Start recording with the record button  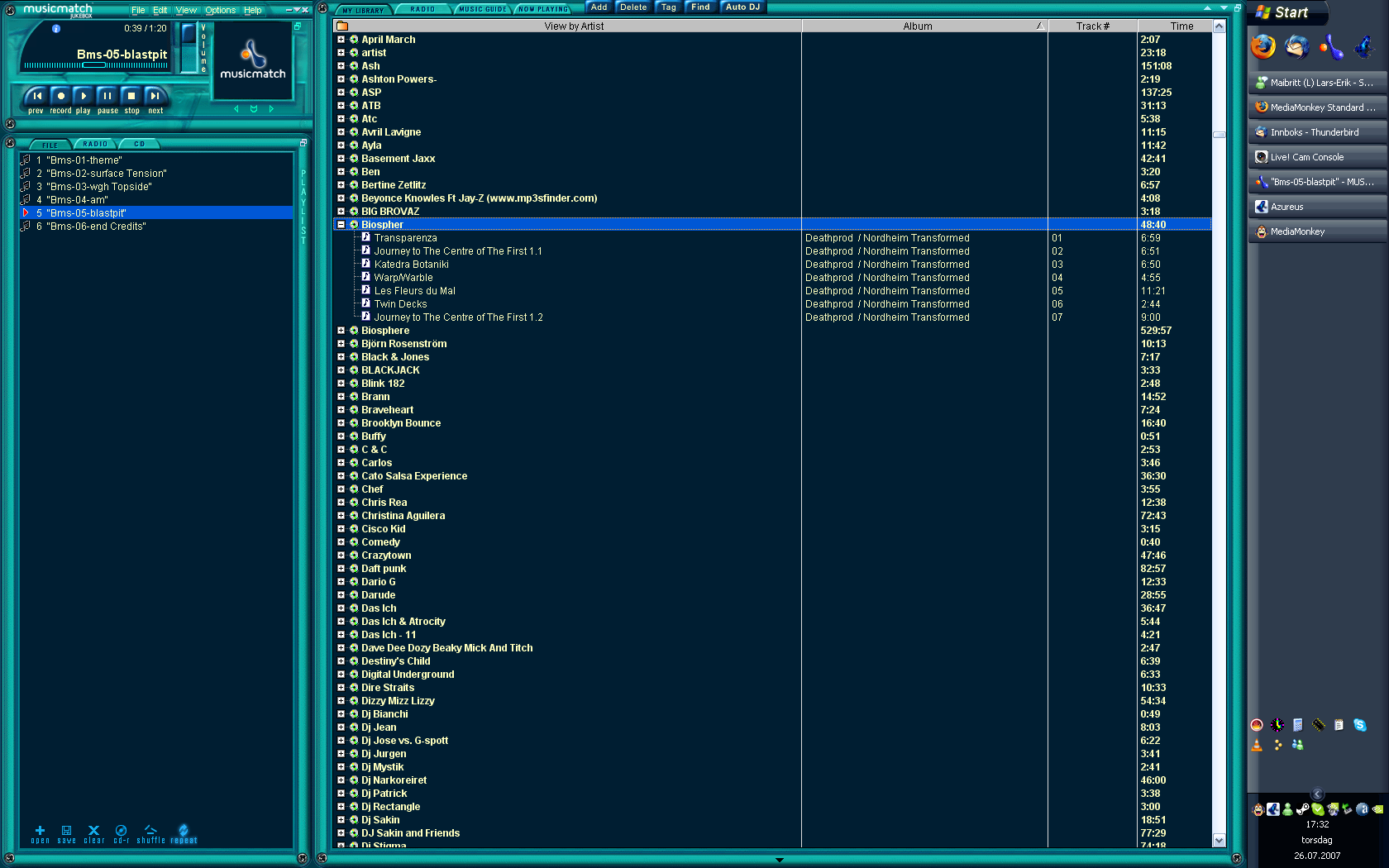pyautogui.click(x=60, y=96)
